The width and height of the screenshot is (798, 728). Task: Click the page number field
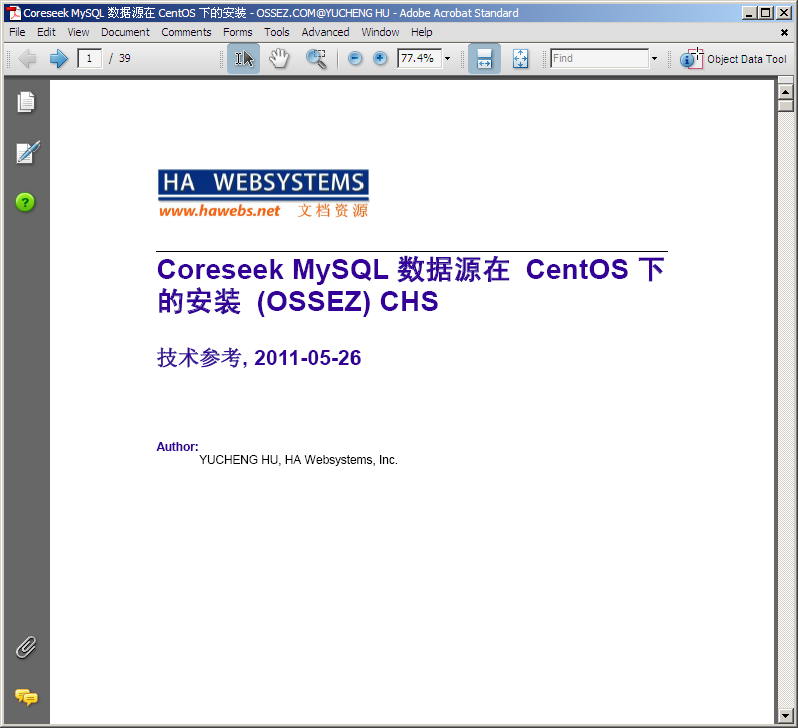tap(90, 59)
